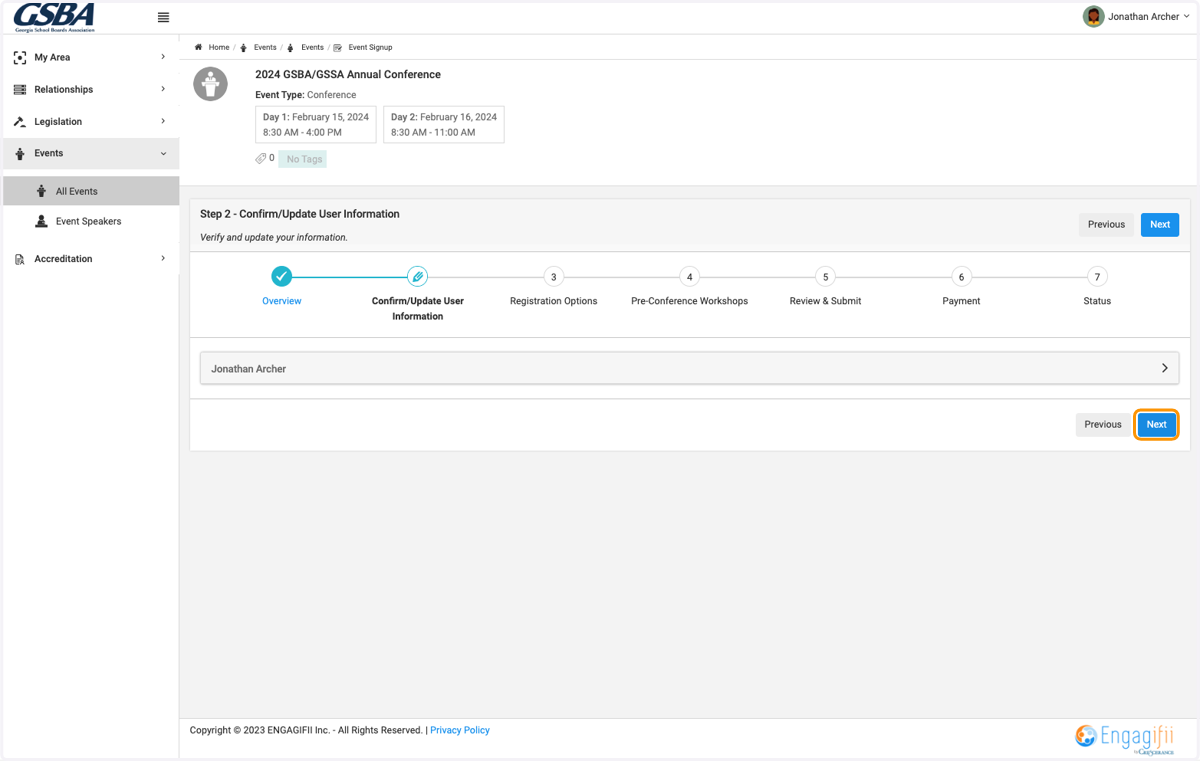This screenshot has width=1200, height=761.
Task: Select All Events submenu item
Action: click(x=90, y=191)
